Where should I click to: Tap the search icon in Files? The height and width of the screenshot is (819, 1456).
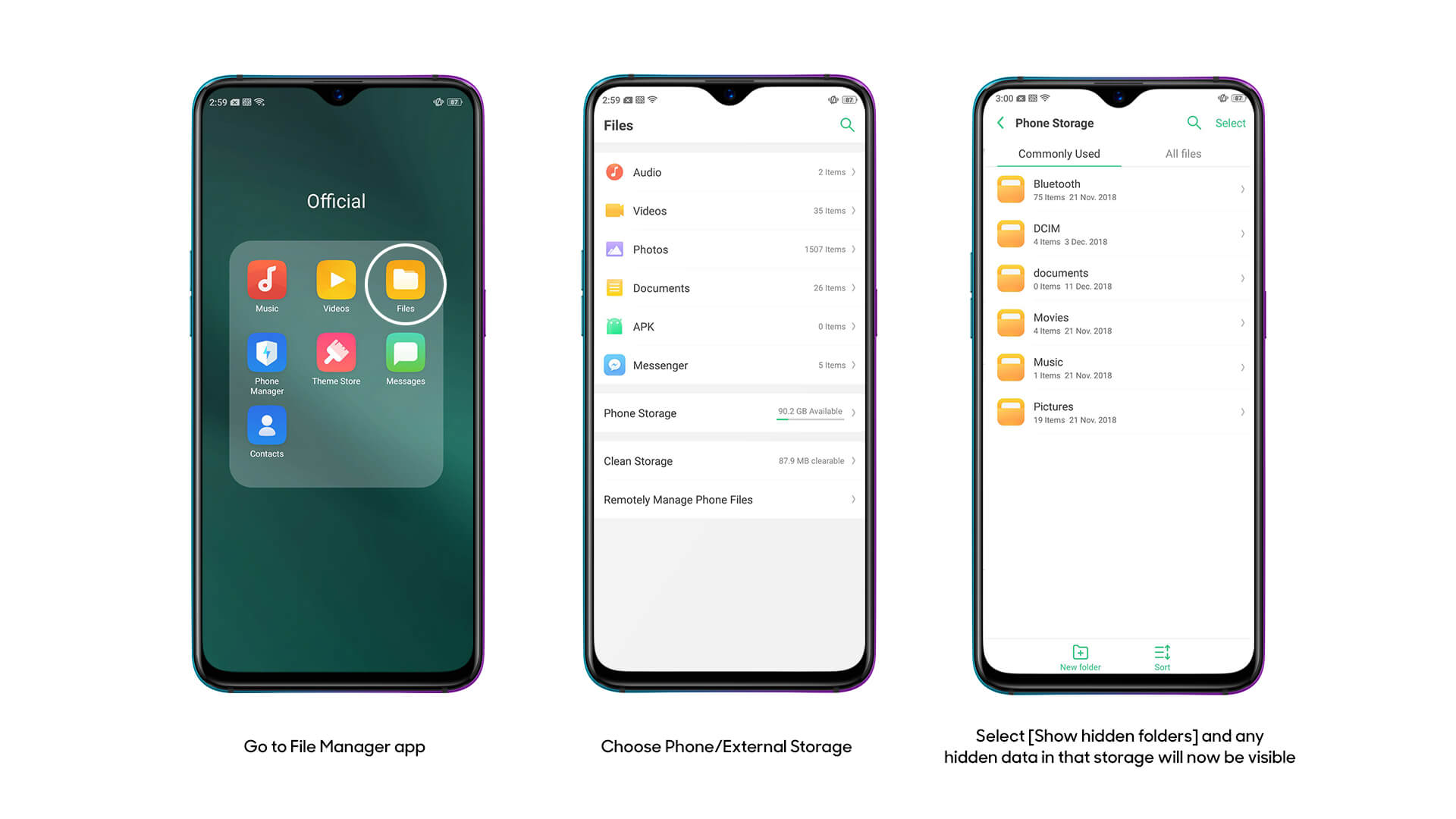click(848, 126)
